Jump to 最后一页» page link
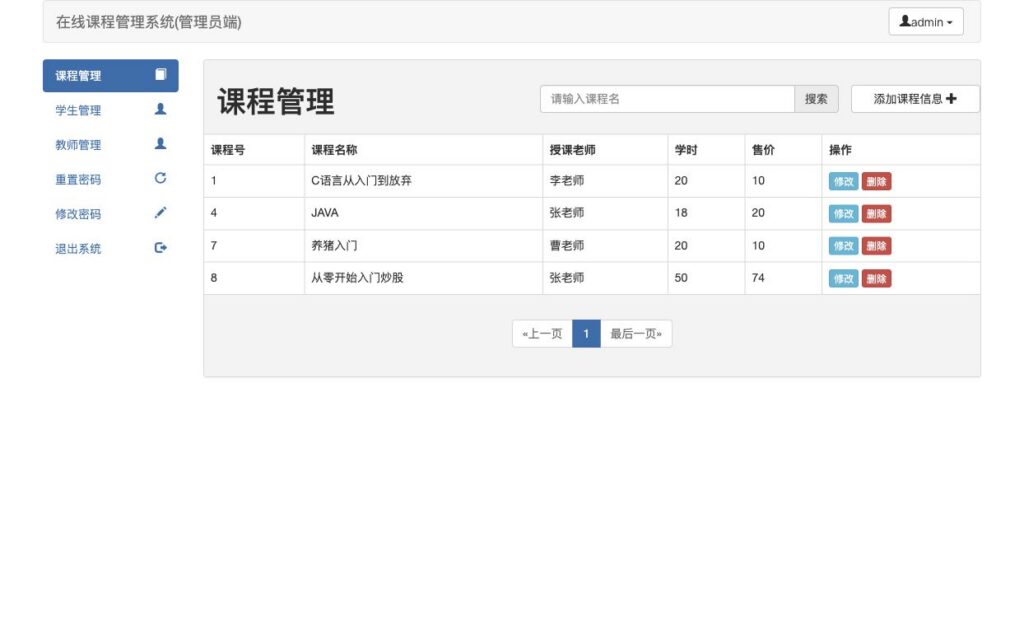Screen dimensions: 1024x640 coord(636,334)
